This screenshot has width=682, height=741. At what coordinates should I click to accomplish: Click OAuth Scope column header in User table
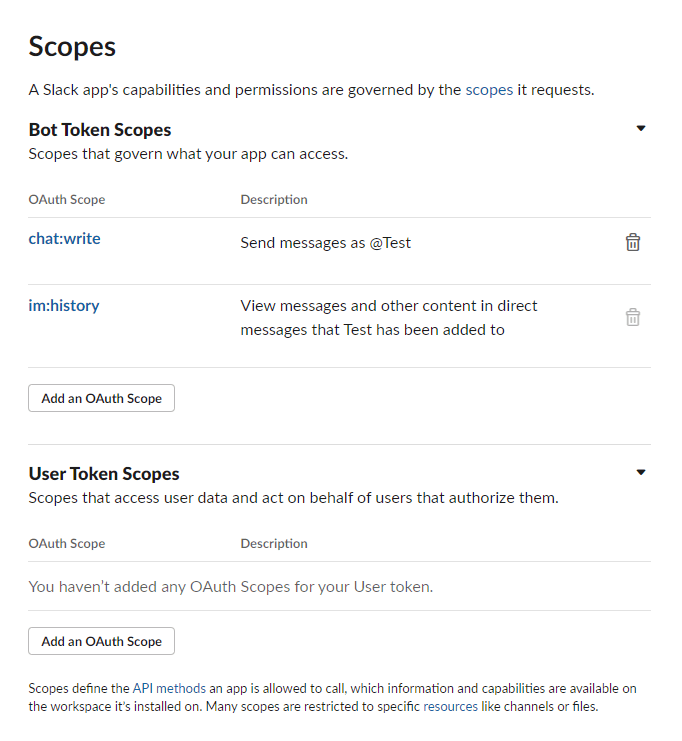click(x=67, y=543)
